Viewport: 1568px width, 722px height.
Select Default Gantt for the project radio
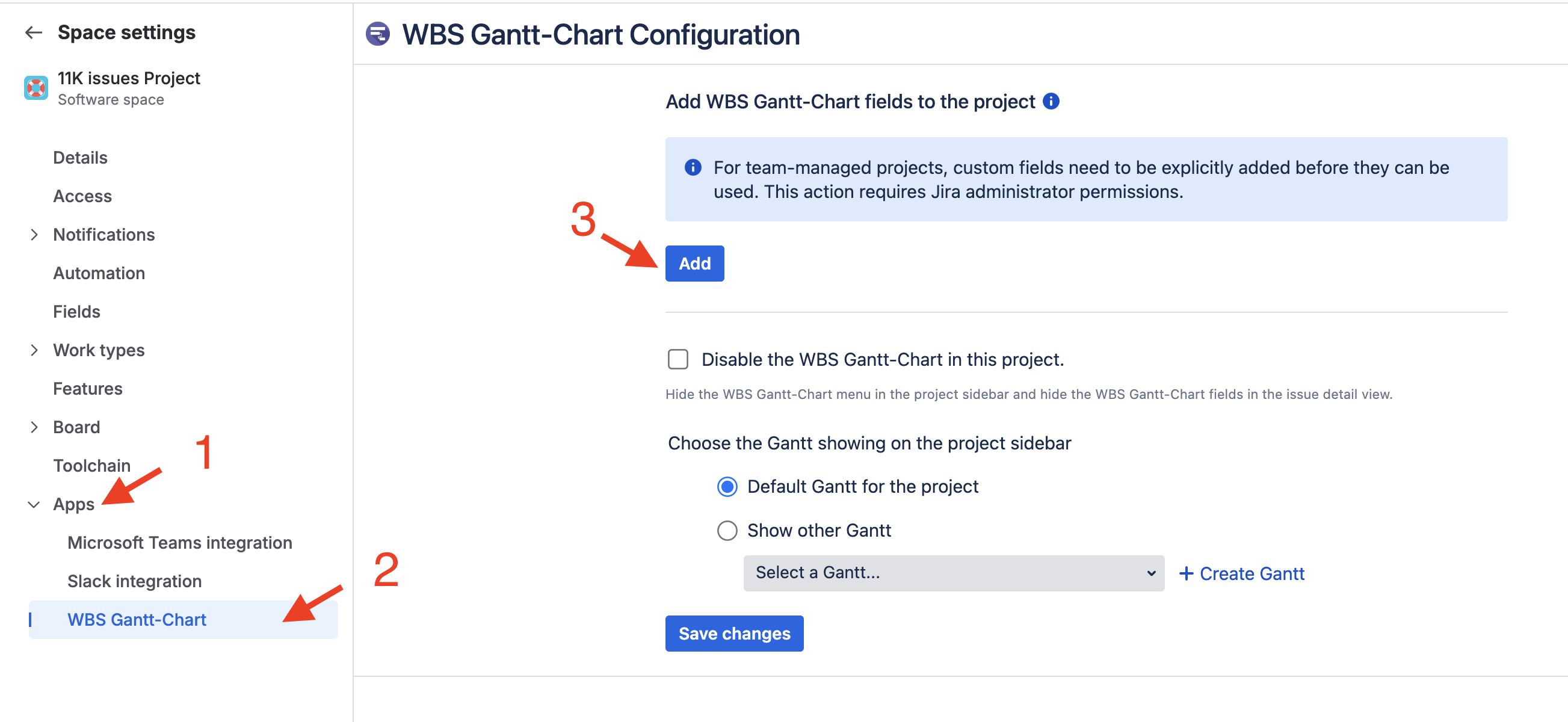tap(727, 486)
